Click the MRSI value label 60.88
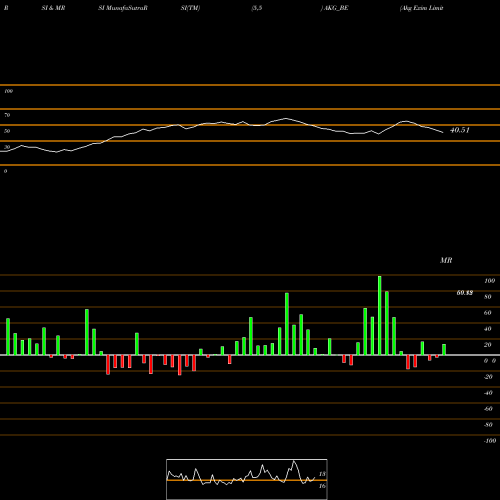 tap(465, 293)
